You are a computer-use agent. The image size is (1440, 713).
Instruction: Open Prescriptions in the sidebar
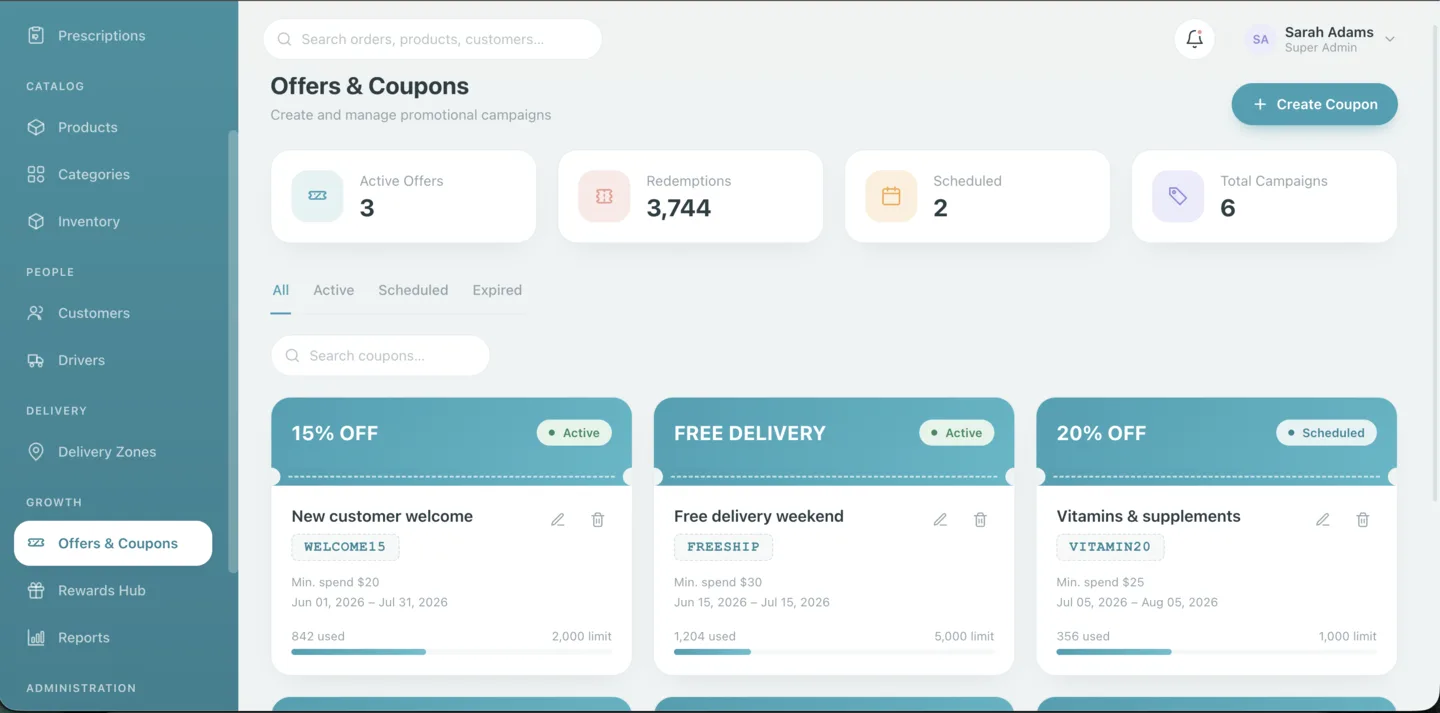pos(113,35)
